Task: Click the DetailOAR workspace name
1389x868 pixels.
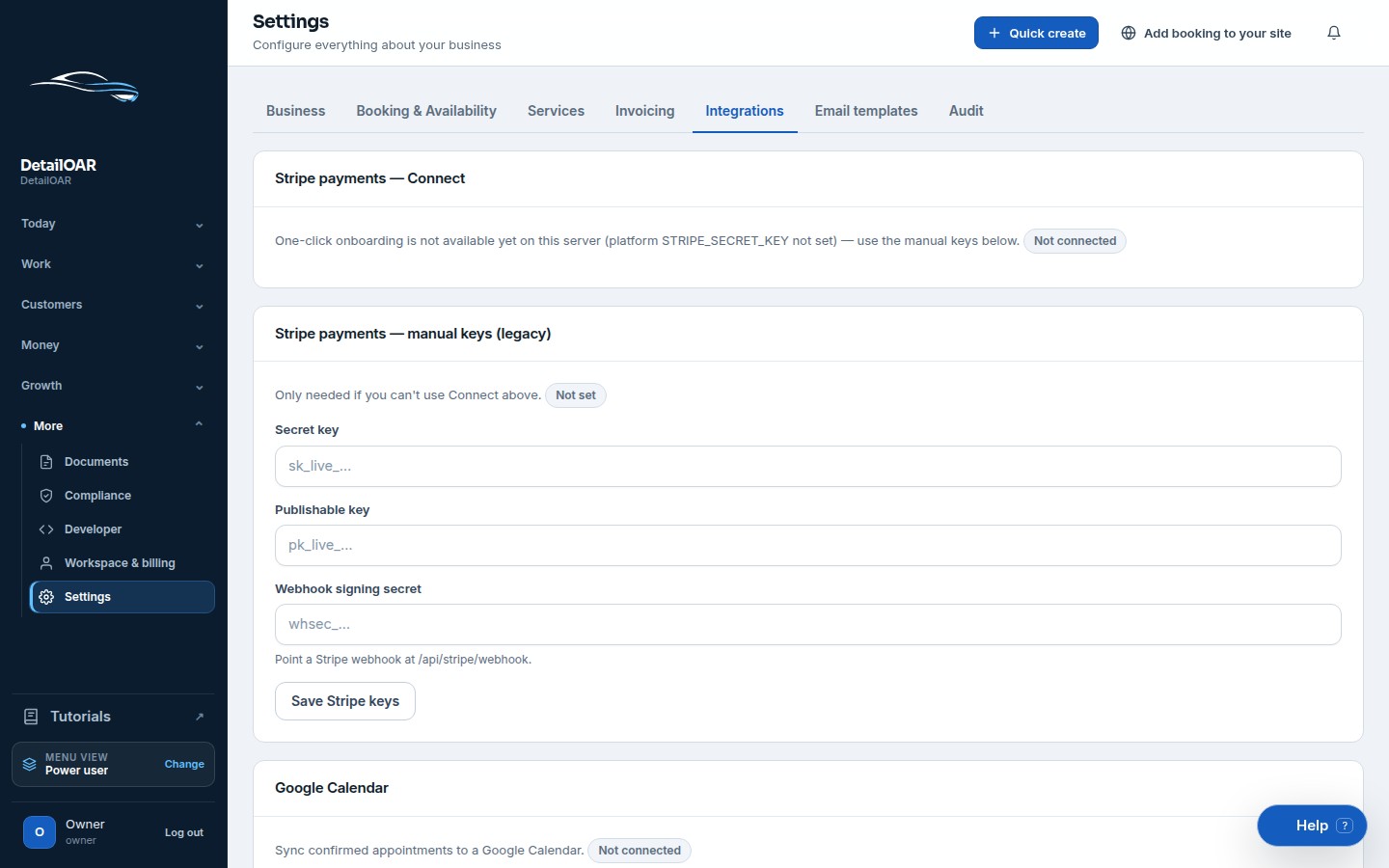Action: 58,165
